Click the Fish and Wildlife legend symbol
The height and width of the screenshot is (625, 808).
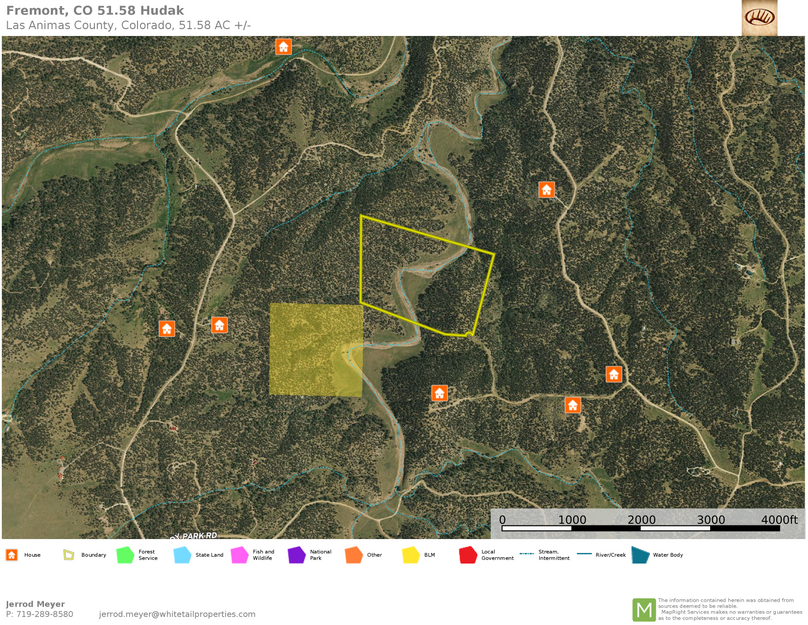(x=239, y=553)
